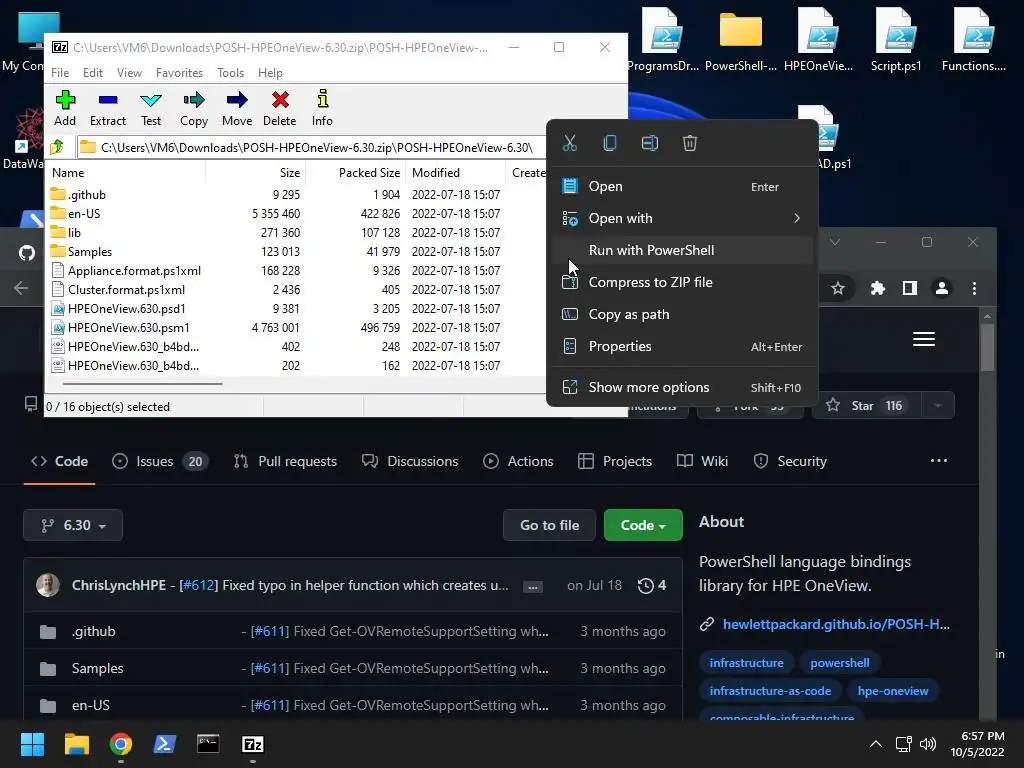Click the hpe-oneview topic tag
1024x768 pixels.
892,691
